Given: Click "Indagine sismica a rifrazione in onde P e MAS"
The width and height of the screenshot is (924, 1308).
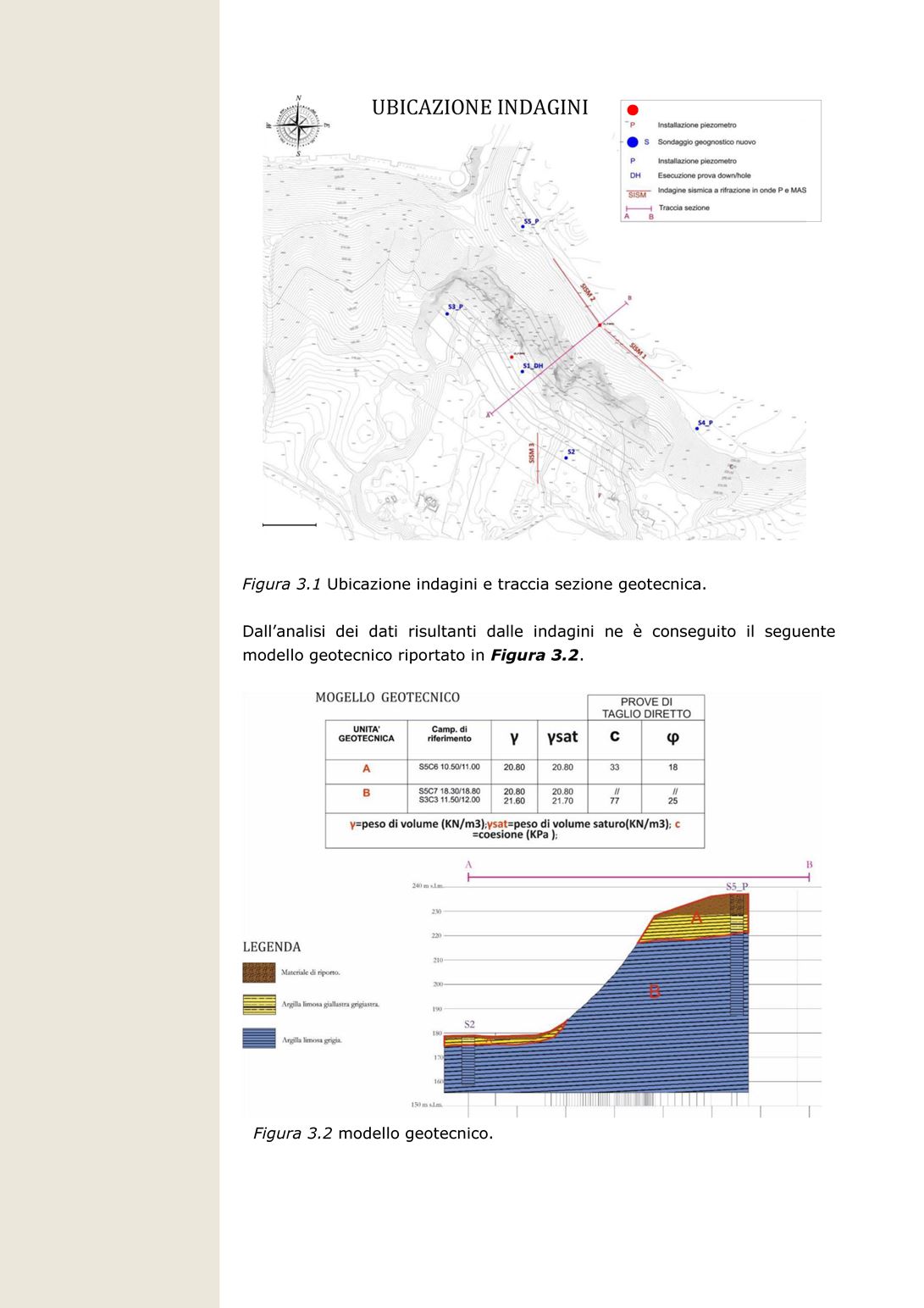Looking at the screenshot, I should (x=732, y=191).
